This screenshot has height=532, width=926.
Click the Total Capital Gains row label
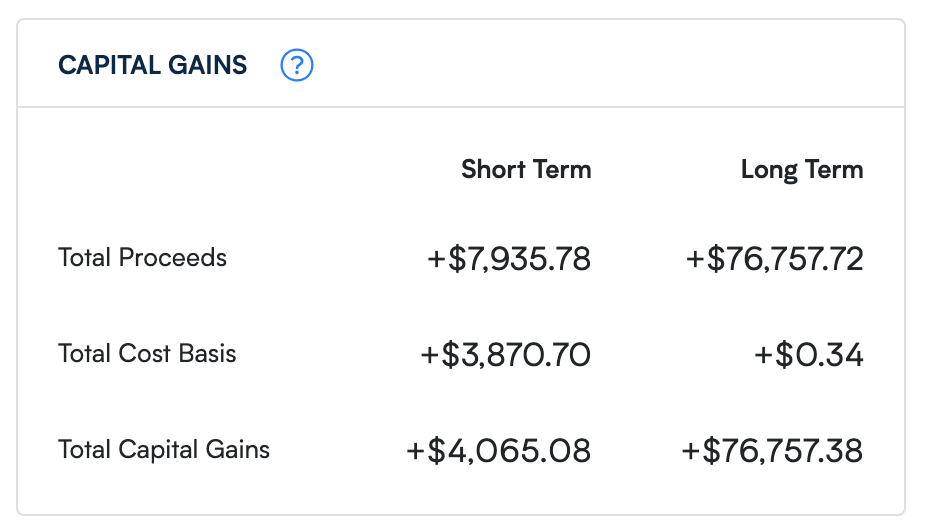(x=164, y=450)
